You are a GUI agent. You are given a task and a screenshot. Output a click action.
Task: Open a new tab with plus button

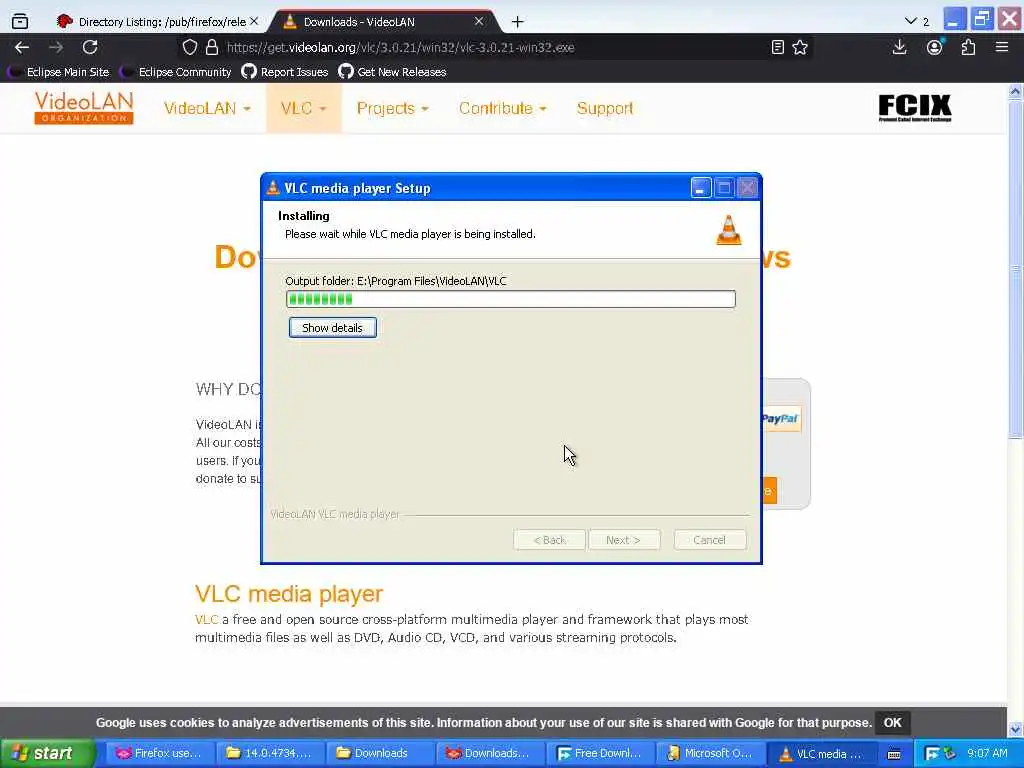[517, 22]
